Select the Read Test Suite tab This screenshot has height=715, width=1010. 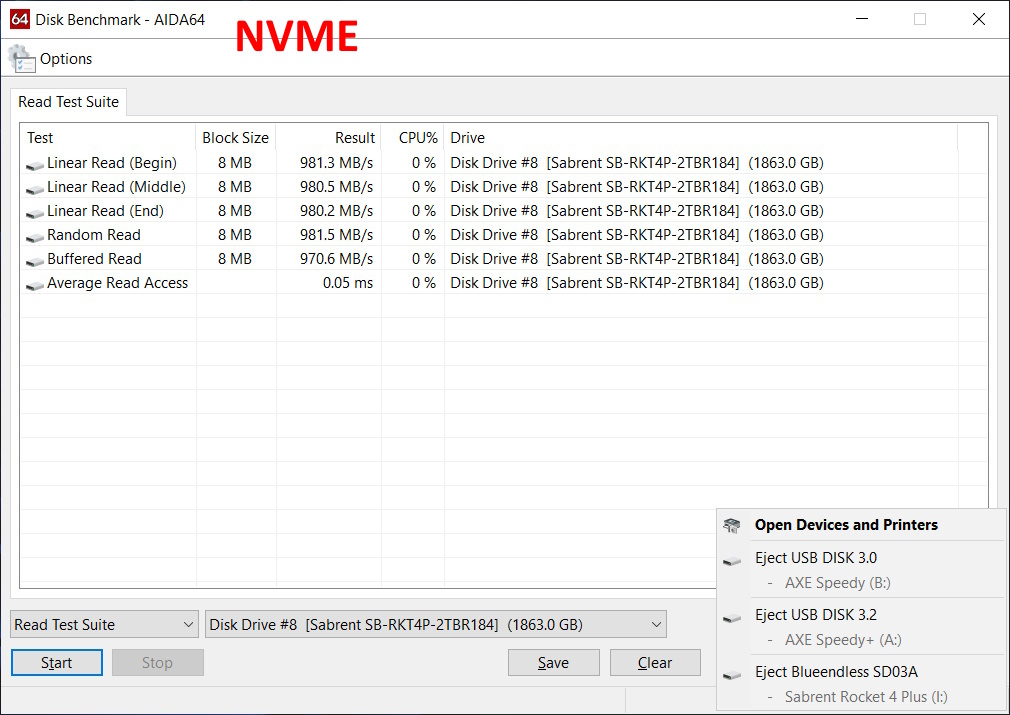pyautogui.click(x=68, y=102)
